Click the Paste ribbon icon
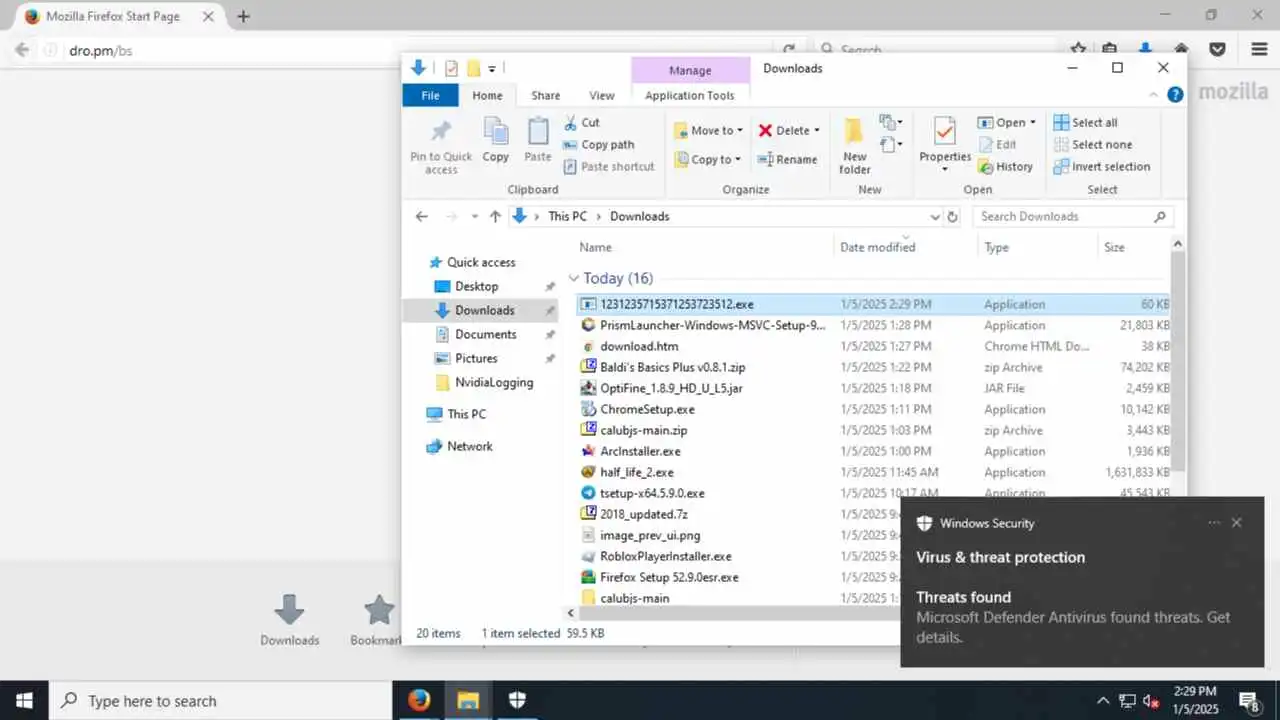Viewport: 1280px width, 720px height. click(x=538, y=132)
